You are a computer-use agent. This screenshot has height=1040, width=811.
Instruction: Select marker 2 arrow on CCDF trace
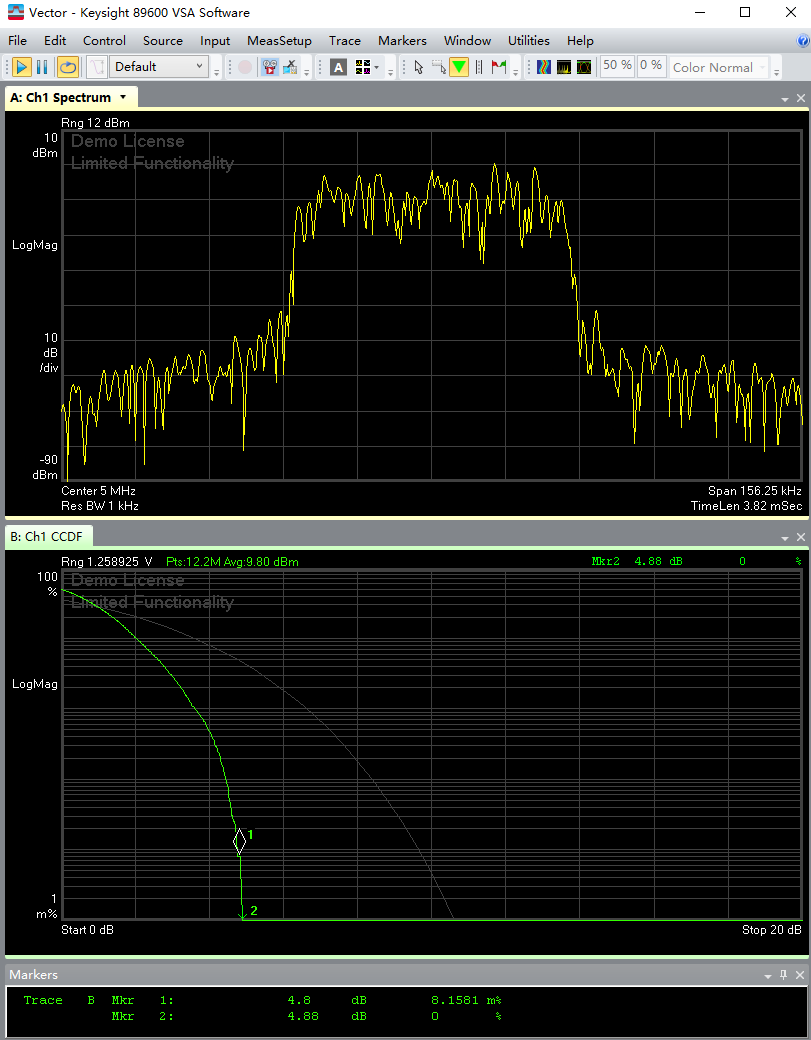tap(243, 914)
